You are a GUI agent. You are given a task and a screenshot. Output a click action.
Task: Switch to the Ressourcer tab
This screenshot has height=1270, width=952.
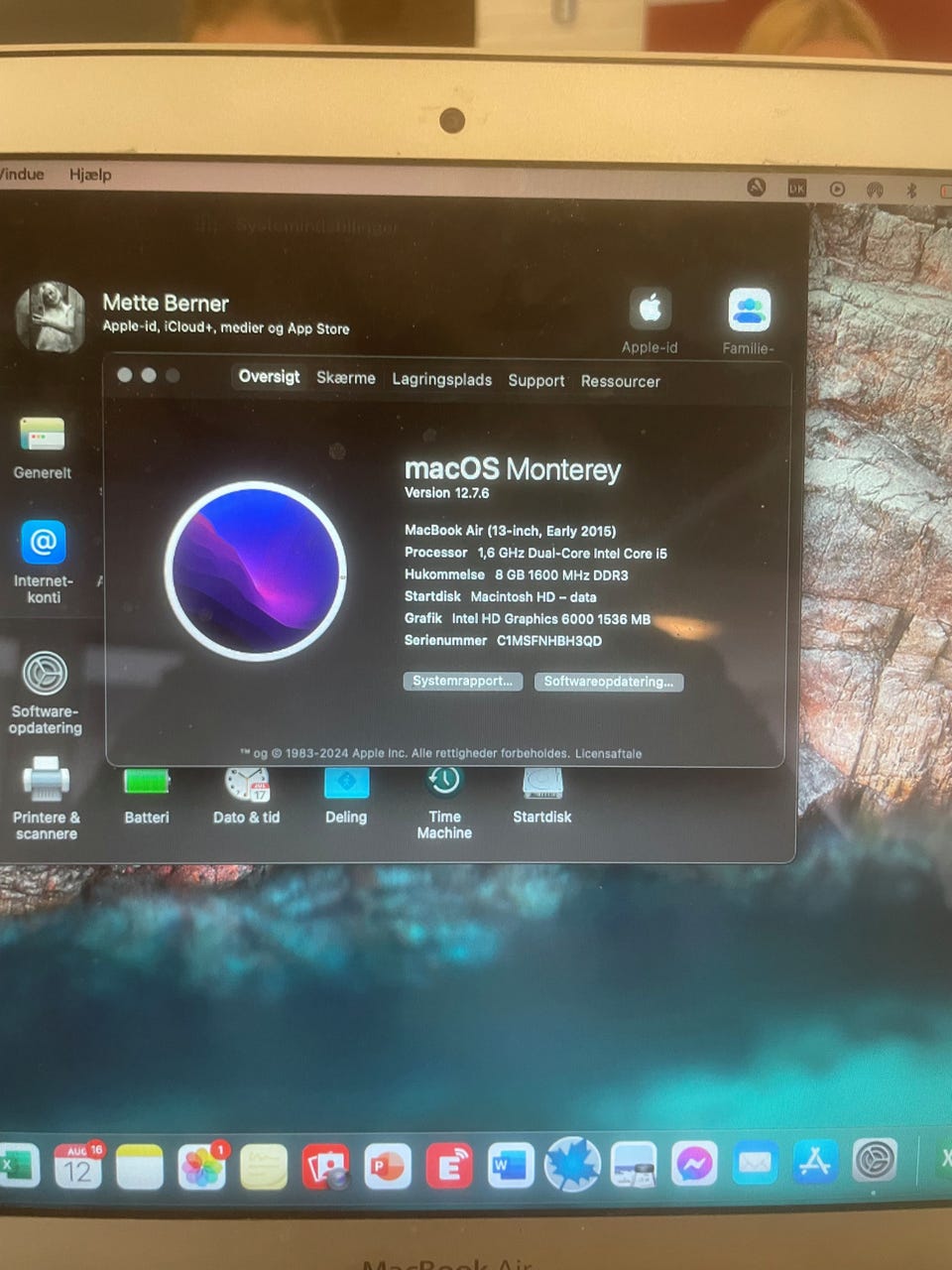621,381
